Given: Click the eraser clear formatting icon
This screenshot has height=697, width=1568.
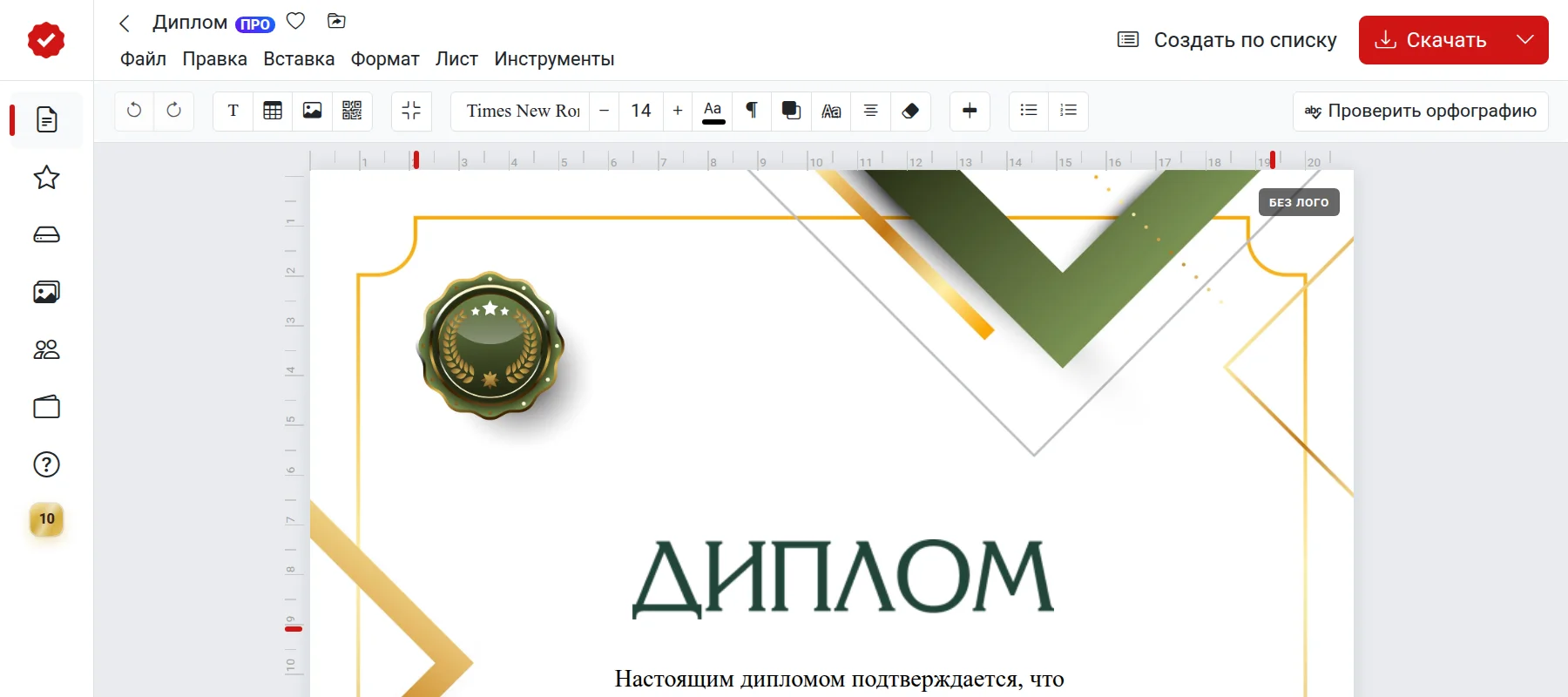Looking at the screenshot, I should point(910,111).
